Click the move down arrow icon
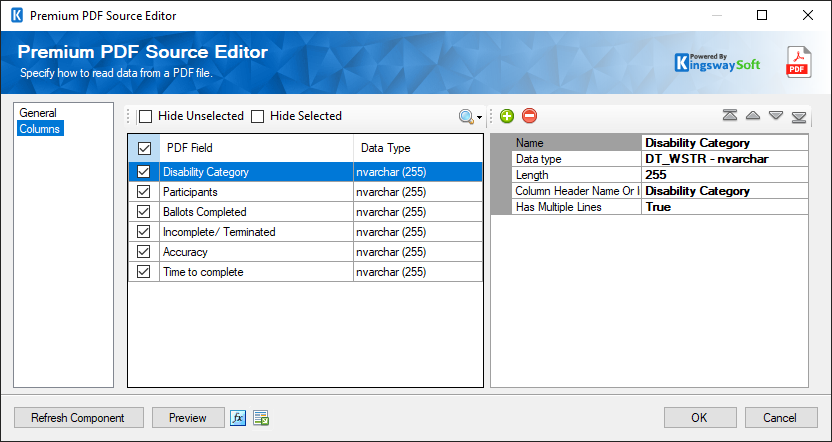 [776, 116]
